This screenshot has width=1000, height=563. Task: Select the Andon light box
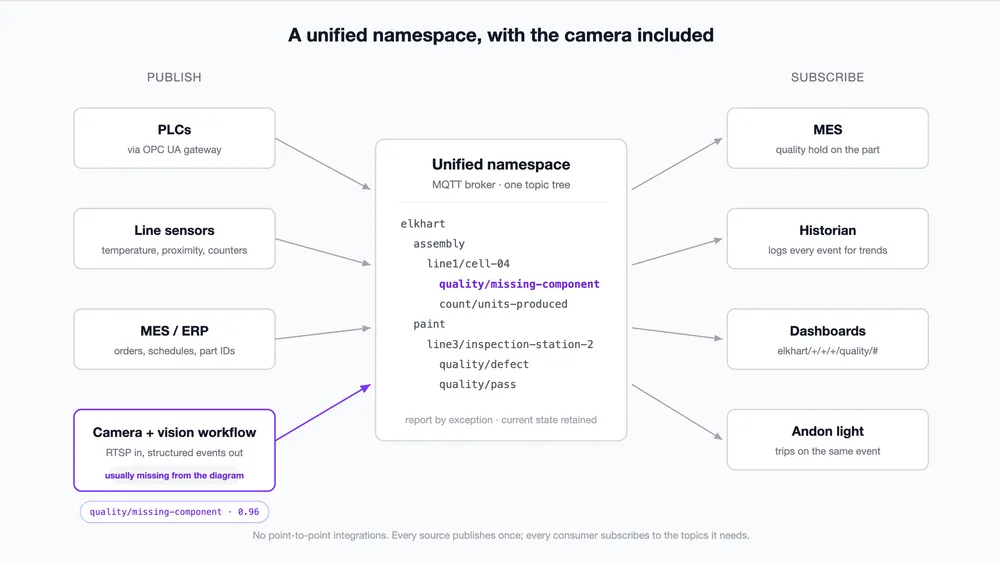(827, 440)
